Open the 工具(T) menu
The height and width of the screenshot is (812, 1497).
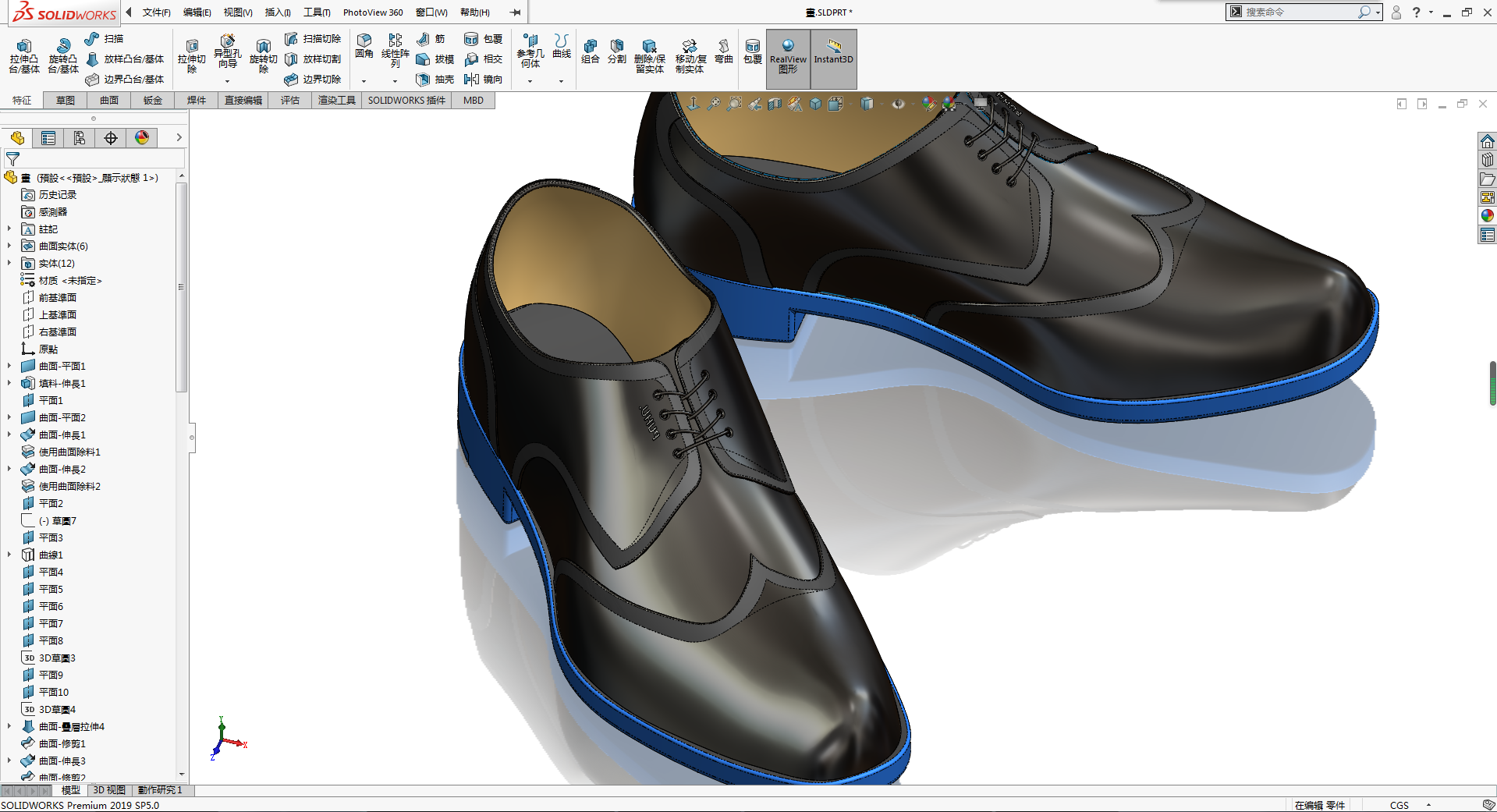tap(317, 12)
